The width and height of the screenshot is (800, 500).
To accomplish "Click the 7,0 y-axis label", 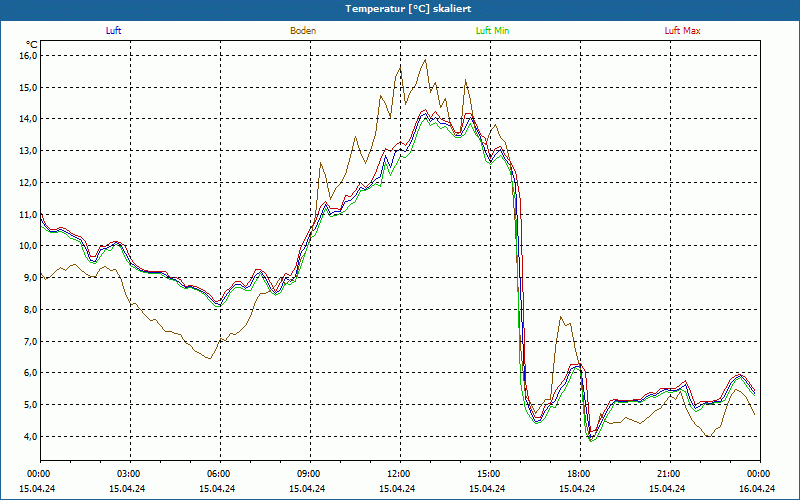I will tap(31, 341).
